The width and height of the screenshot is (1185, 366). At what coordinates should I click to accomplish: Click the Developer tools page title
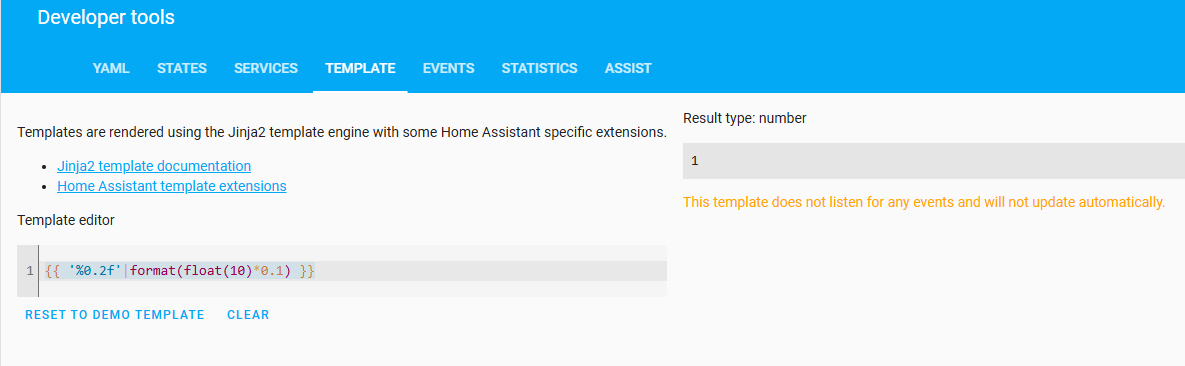(106, 17)
